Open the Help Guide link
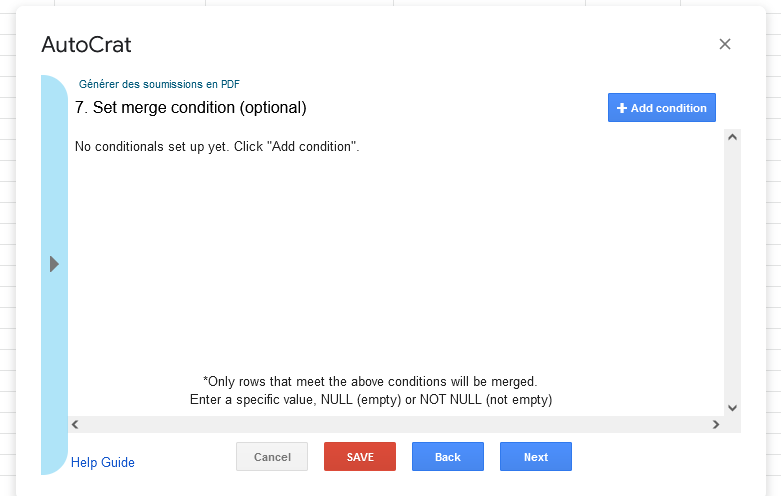 tap(103, 462)
